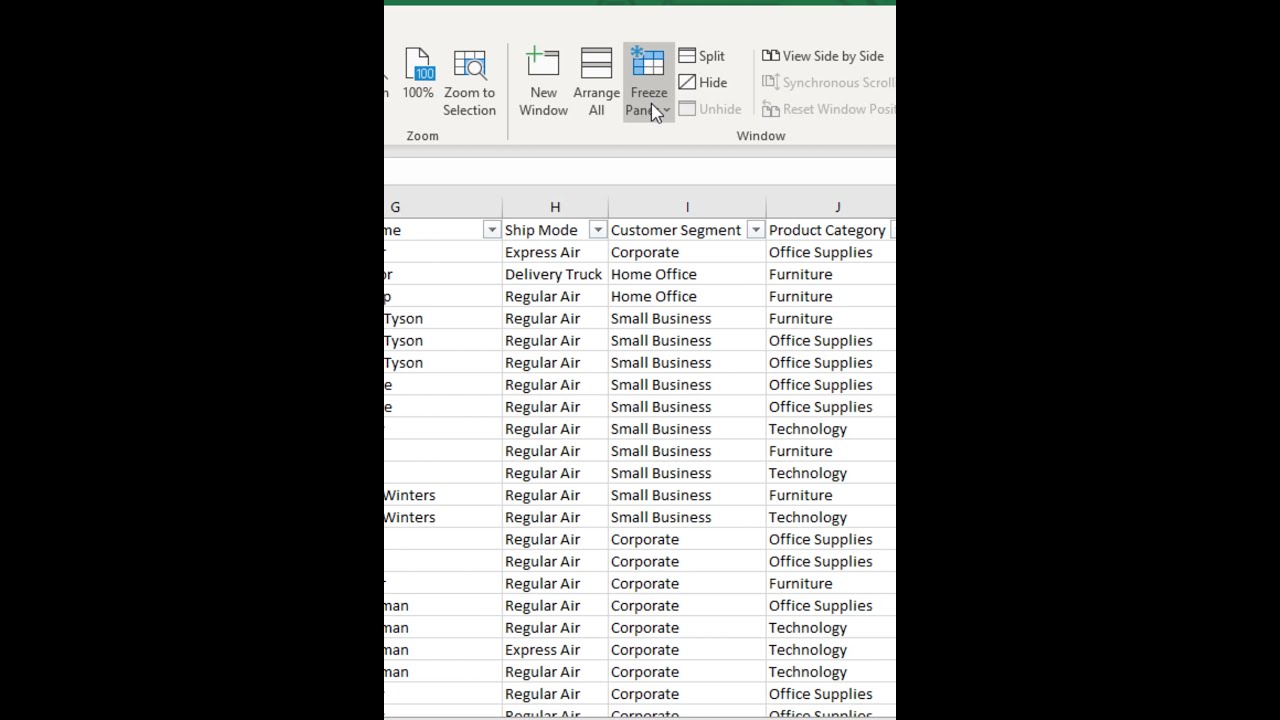Select Office Supplies cell in first data row
Screen dimensions: 1280x720
coord(831,252)
